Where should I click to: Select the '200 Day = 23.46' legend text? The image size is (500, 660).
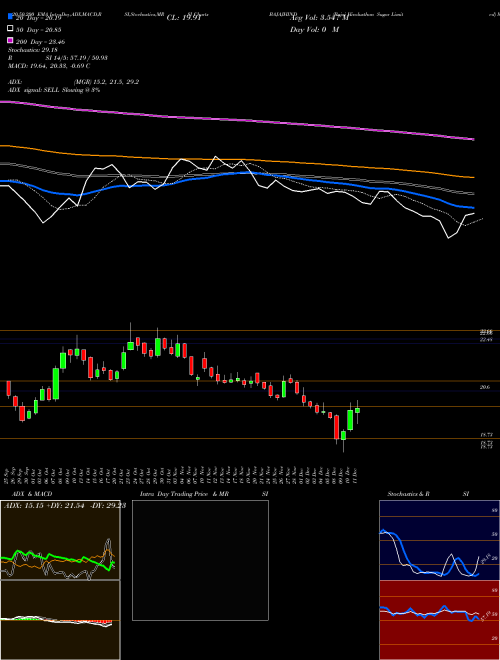[41, 42]
